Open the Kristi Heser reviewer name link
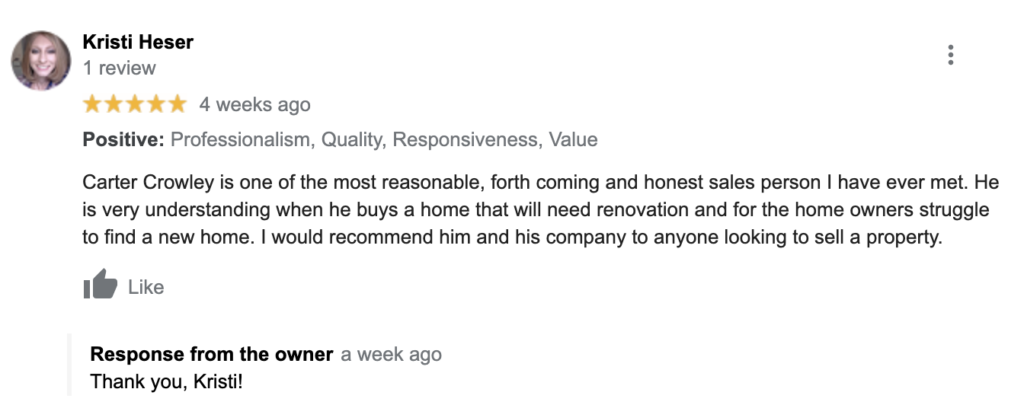Screen dimensions: 1024x405 point(138,42)
